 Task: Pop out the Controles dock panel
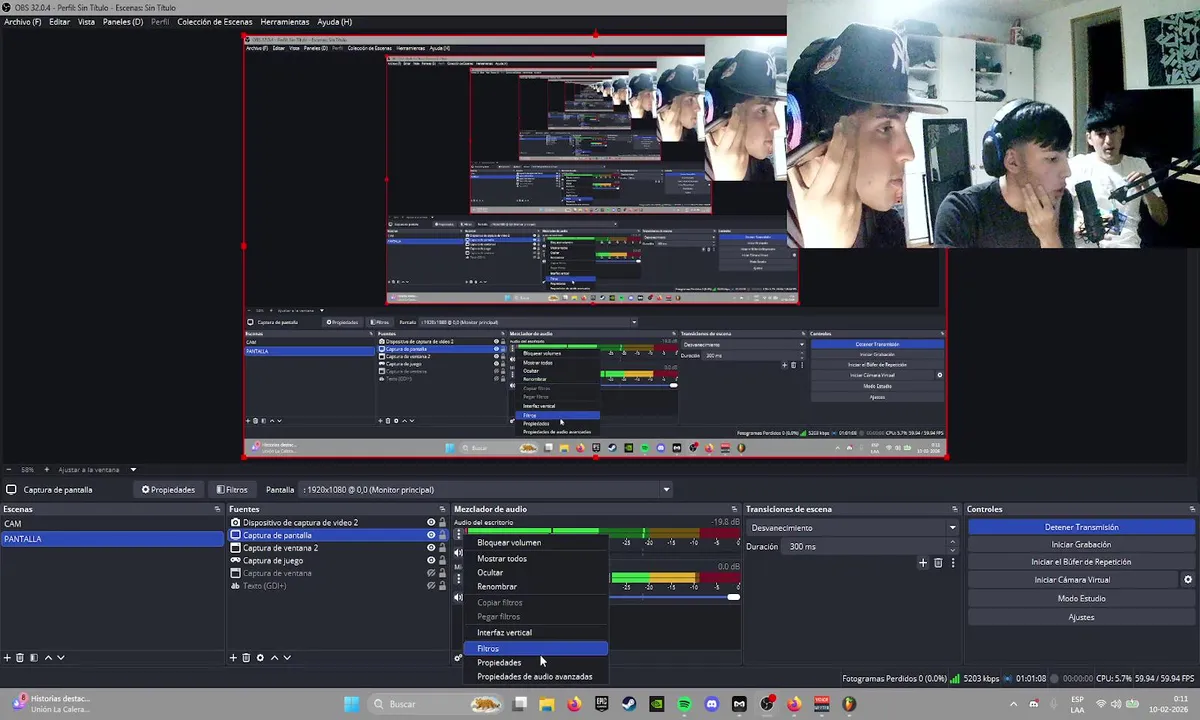[1192, 510]
